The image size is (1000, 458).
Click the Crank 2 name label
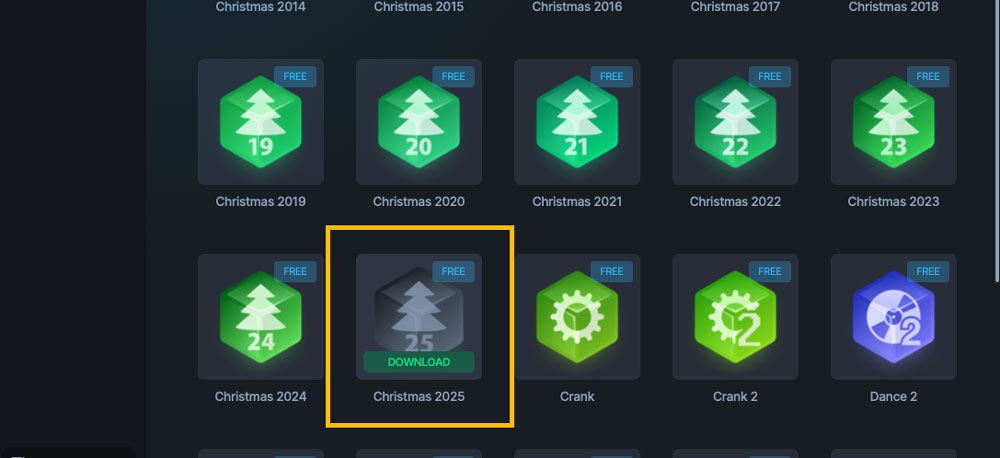735,396
